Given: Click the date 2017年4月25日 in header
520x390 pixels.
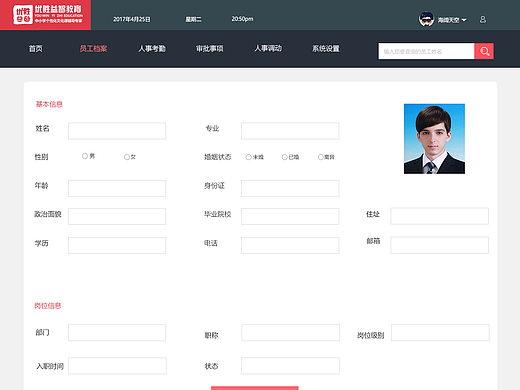Looking at the screenshot, I should coord(132,19).
